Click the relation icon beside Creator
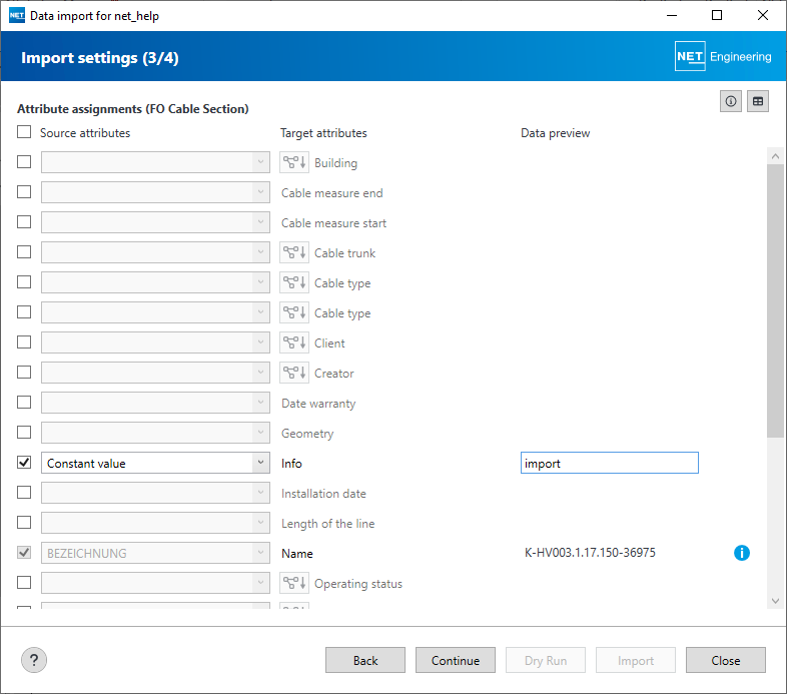Viewport: 787px width, 694px height. pos(294,373)
